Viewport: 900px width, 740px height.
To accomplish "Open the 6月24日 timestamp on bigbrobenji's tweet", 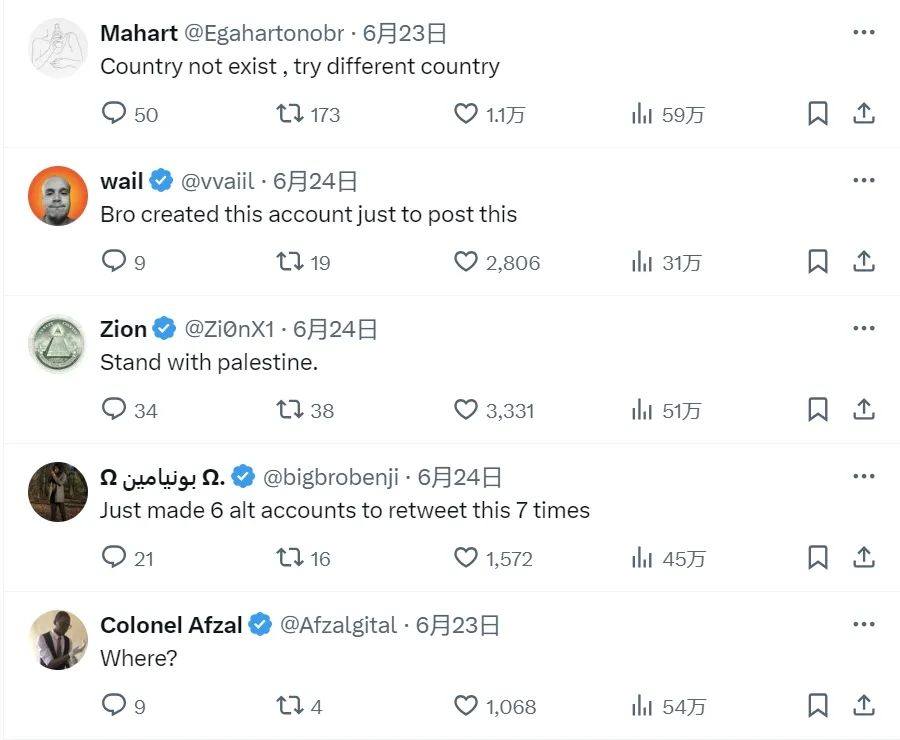I will 459,477.
